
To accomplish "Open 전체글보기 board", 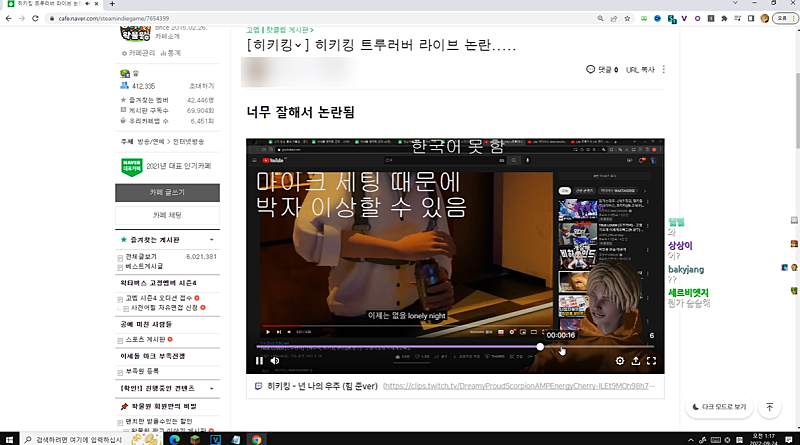I will click(x=141, y=257).
